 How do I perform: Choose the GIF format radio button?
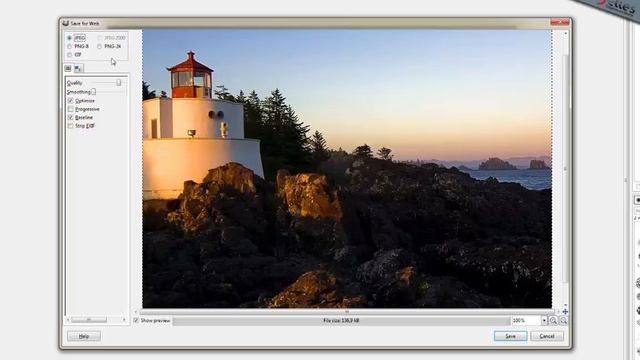coord(69,55)
